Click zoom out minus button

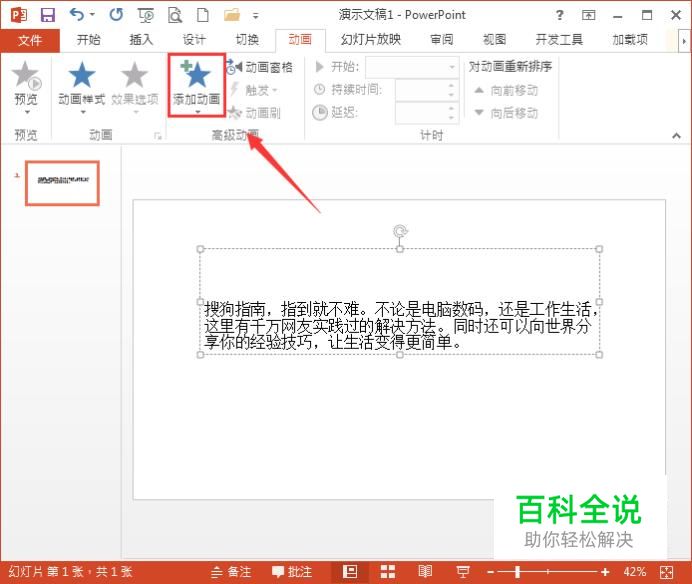(490, 573)
